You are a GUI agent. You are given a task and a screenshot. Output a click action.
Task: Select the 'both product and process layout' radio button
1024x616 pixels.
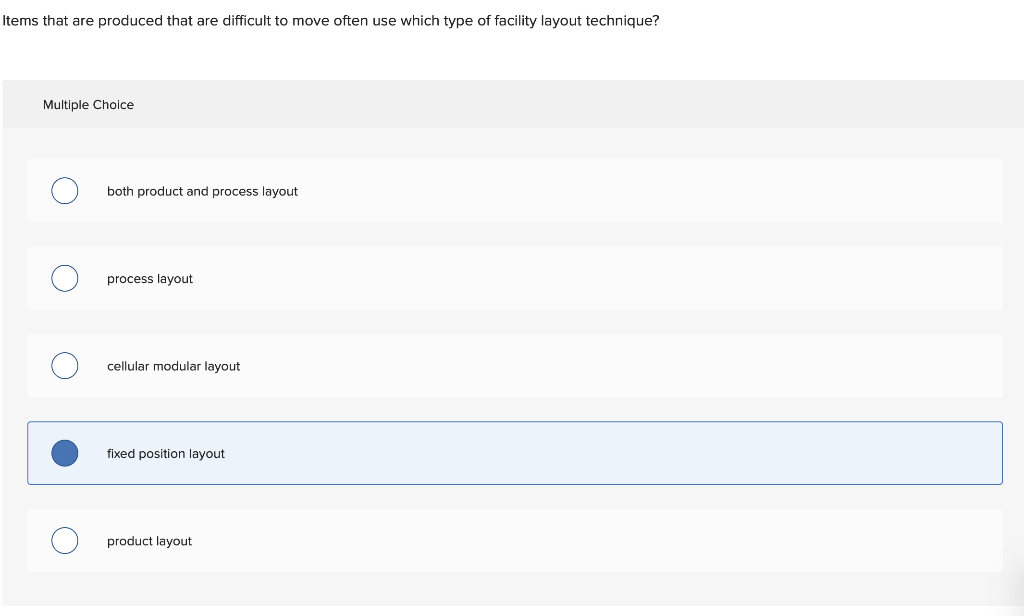[64, 190]
